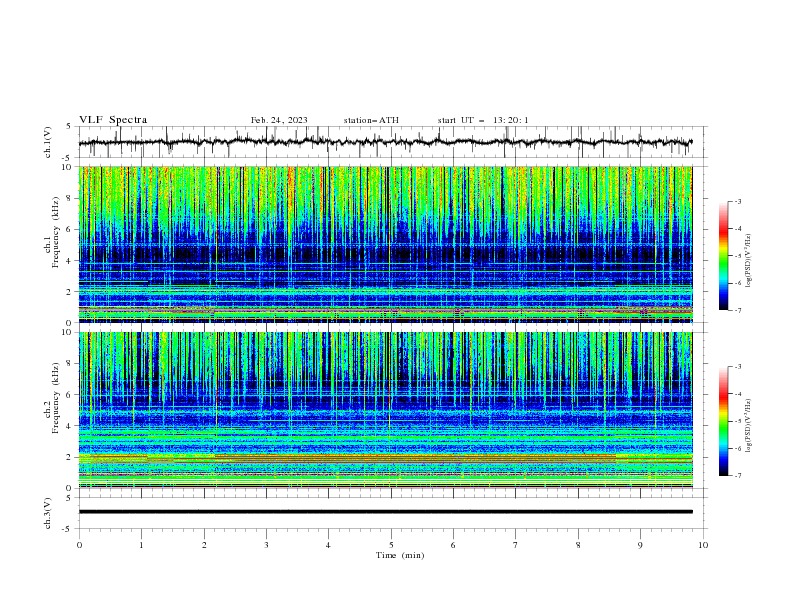Click time axis tick label "8"
This screenshot has height=612, width=792.
tap(578, 545)
